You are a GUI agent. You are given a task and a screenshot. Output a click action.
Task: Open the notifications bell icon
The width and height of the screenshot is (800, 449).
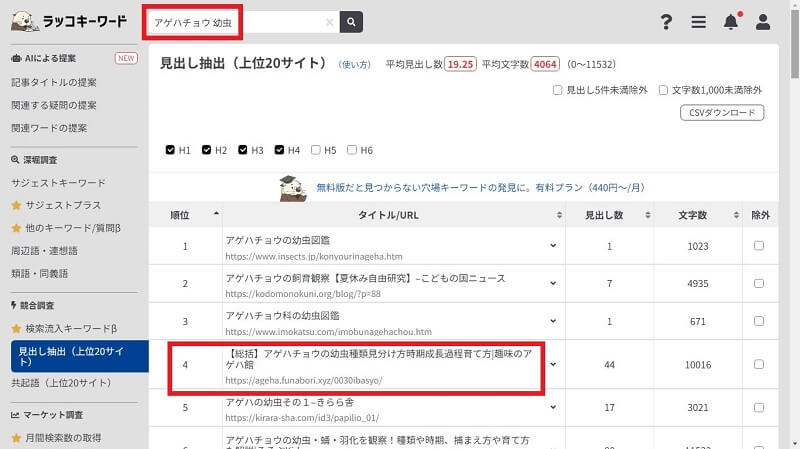[x=731, y=22]
